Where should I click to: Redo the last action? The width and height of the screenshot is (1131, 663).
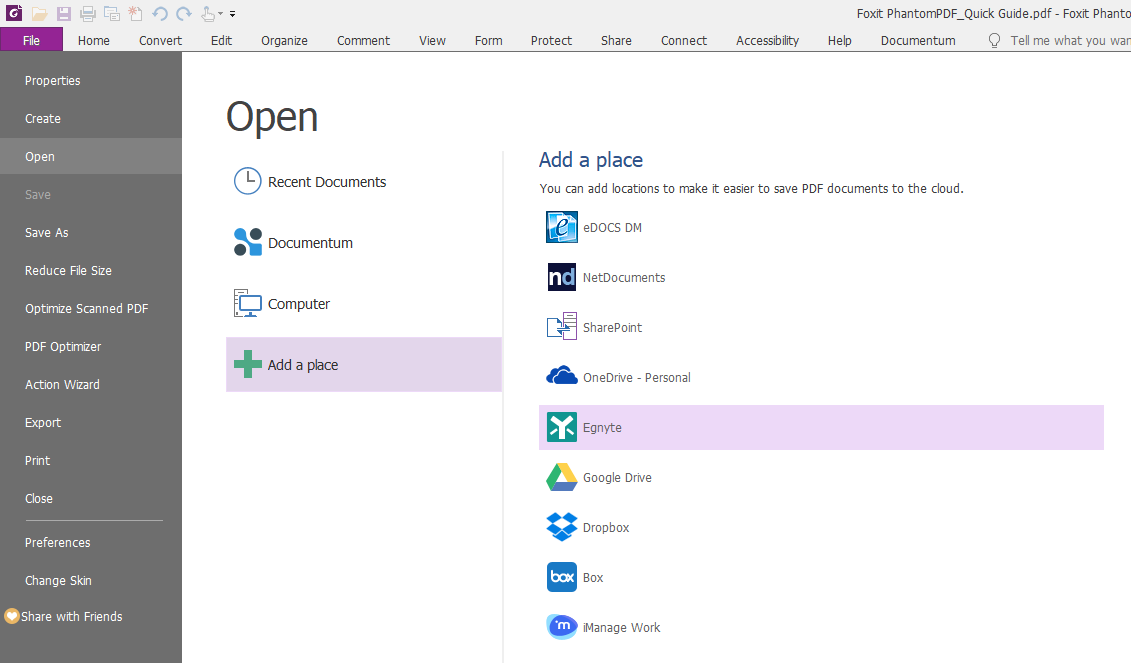coord(184,13)
